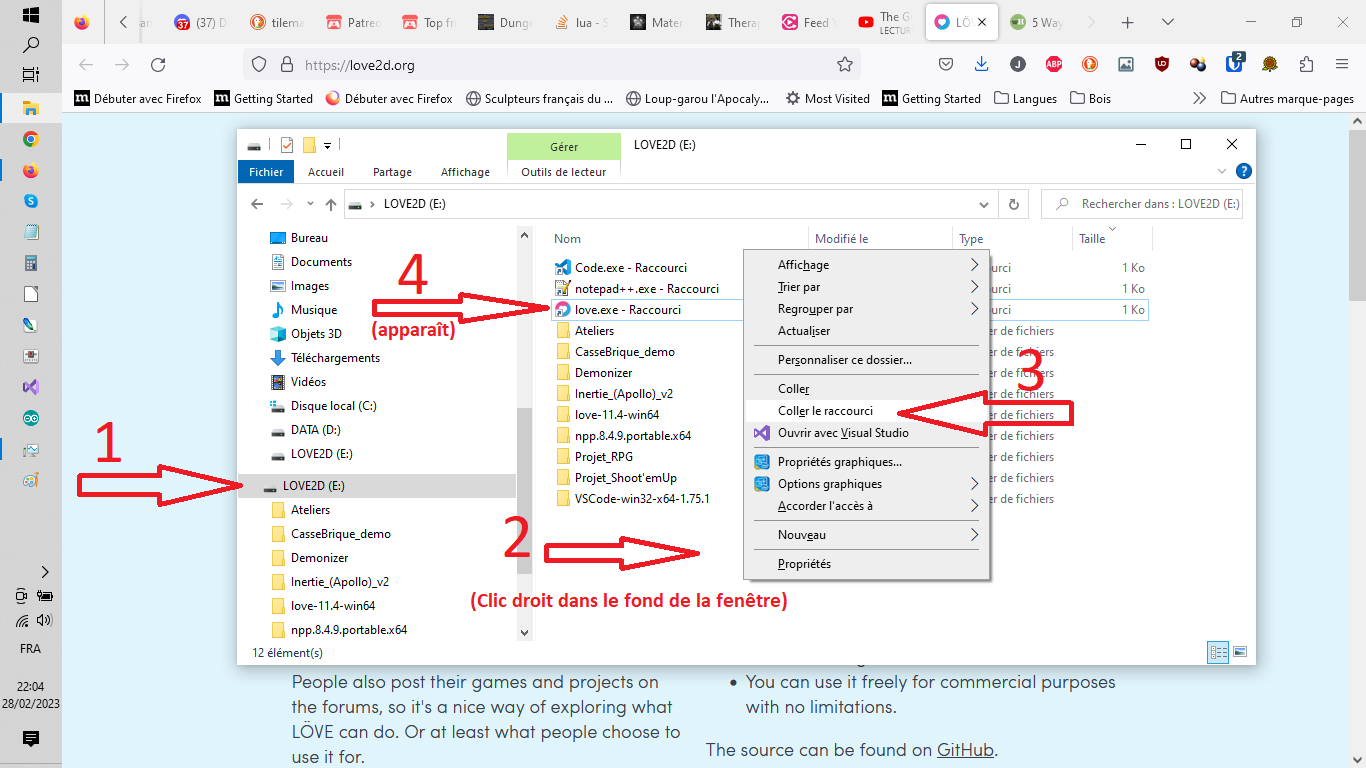Switch to the Accueil ribbon tab
The image size is (1366, 768).
326,172
